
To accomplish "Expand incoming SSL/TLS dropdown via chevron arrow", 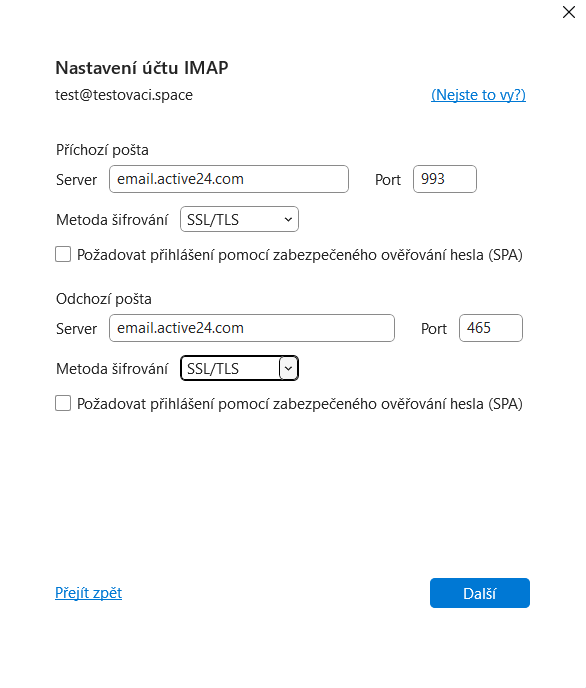I will [x=288, y=219].
